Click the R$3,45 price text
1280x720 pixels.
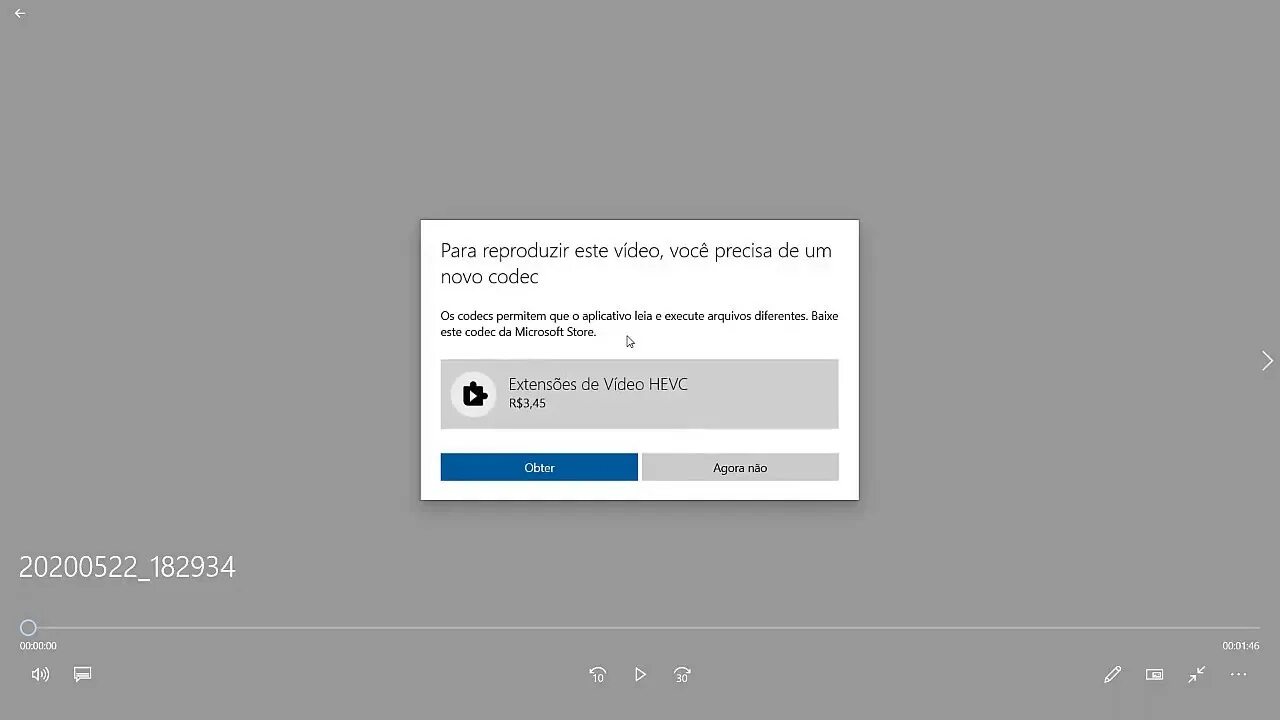pos(527,403)
